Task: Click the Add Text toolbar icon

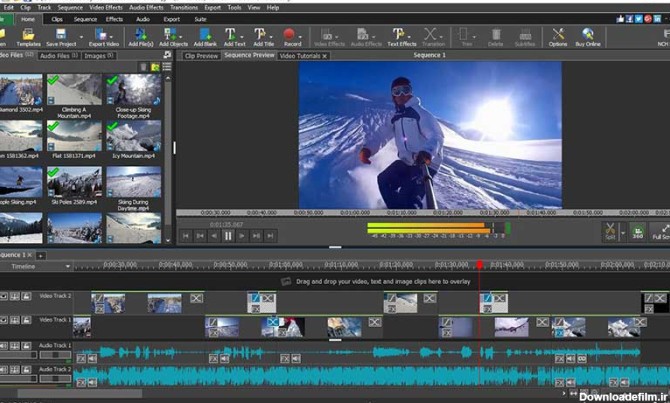Action: (232, 36)
